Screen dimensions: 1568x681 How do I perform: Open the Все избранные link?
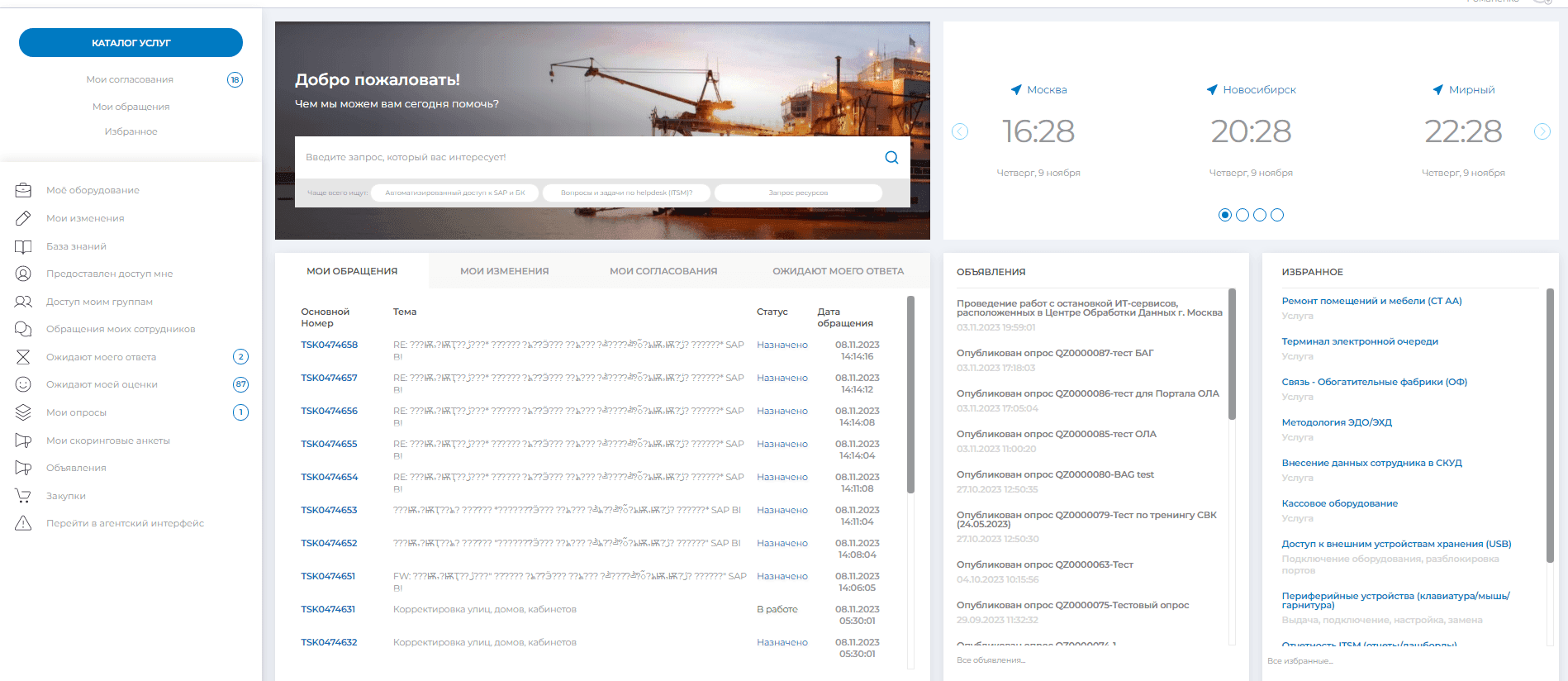click(1300, 661)
